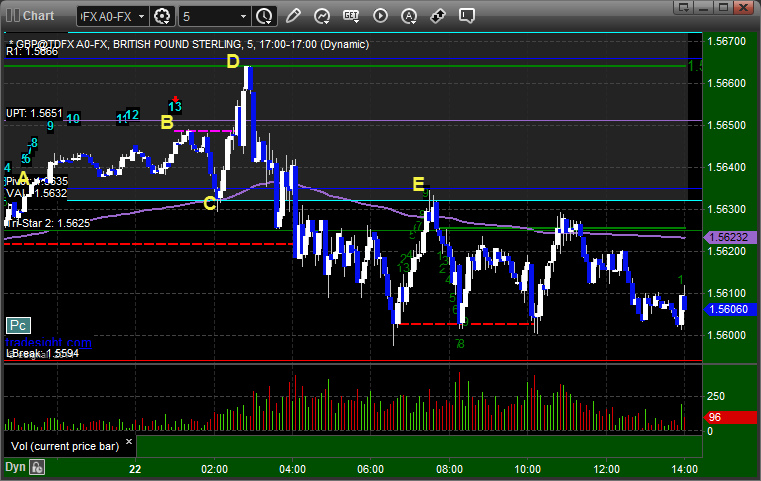Image resolution: width=761 pixels, height=481 pixels.
Task: Open the studies/indicators chart icon
Action: click(x=322, y=16)
